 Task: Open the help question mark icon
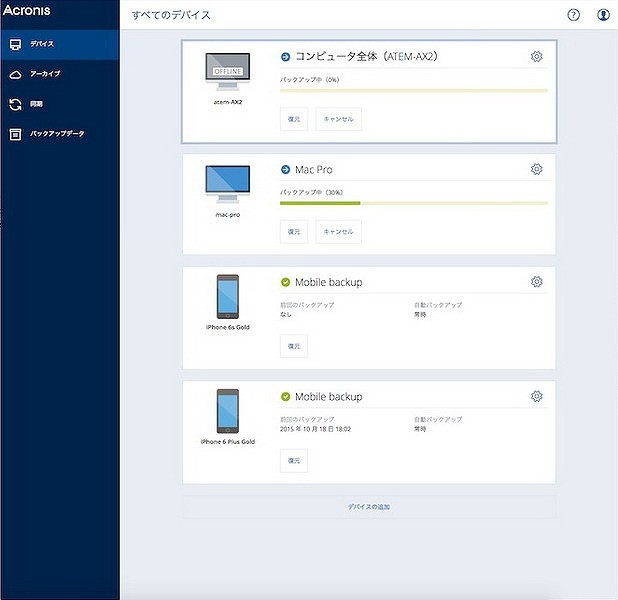[x=573, y=15]
